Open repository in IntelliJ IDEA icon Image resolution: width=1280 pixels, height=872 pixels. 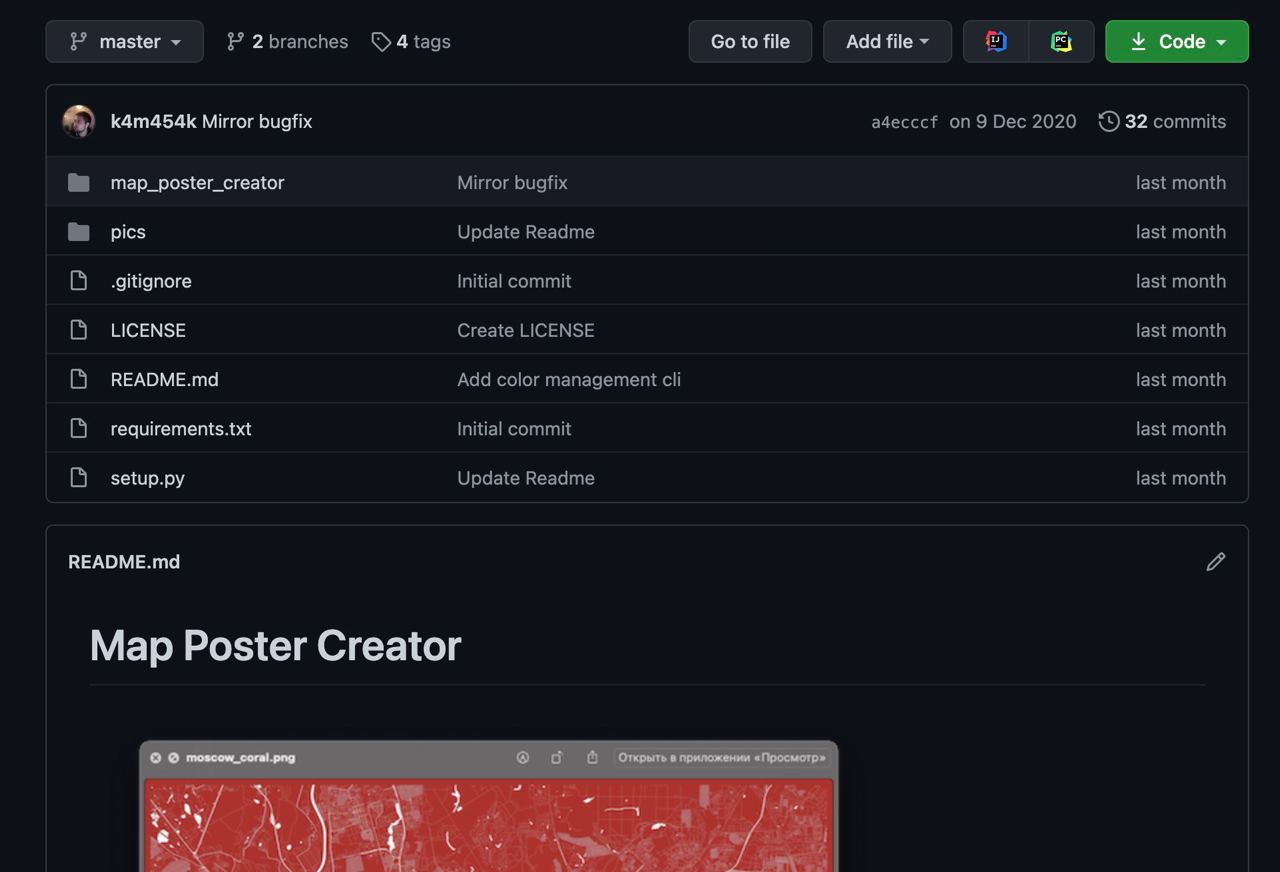[x=996, y=41]
